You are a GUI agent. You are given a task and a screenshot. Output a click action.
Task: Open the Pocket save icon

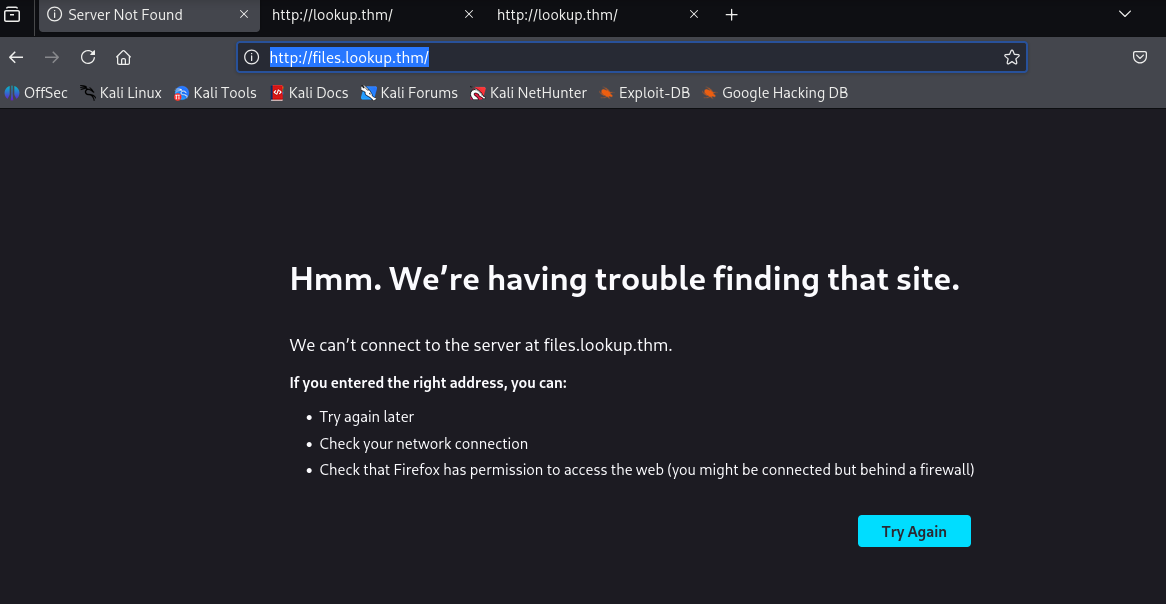pos(1139,57)
